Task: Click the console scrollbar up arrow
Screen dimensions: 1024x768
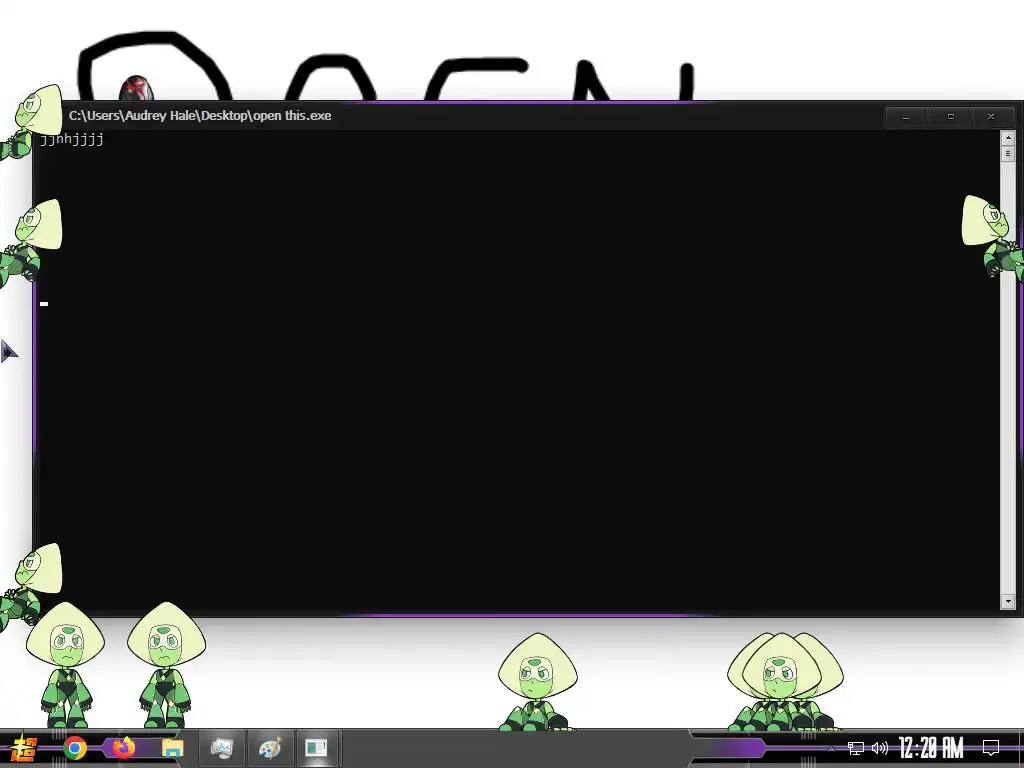Action: tap(1008, 138)
